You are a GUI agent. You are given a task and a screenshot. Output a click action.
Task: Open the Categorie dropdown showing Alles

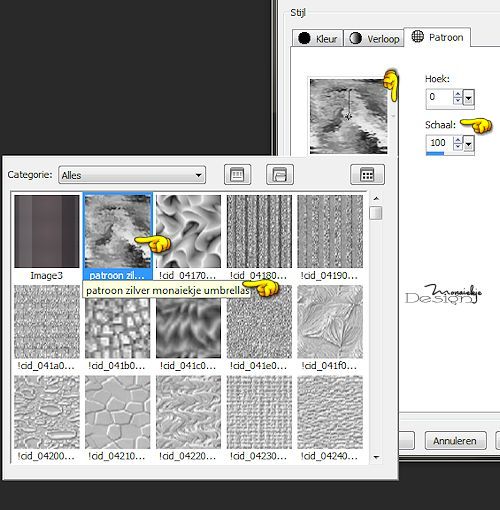pyautogui.click(x=132, y=175)
